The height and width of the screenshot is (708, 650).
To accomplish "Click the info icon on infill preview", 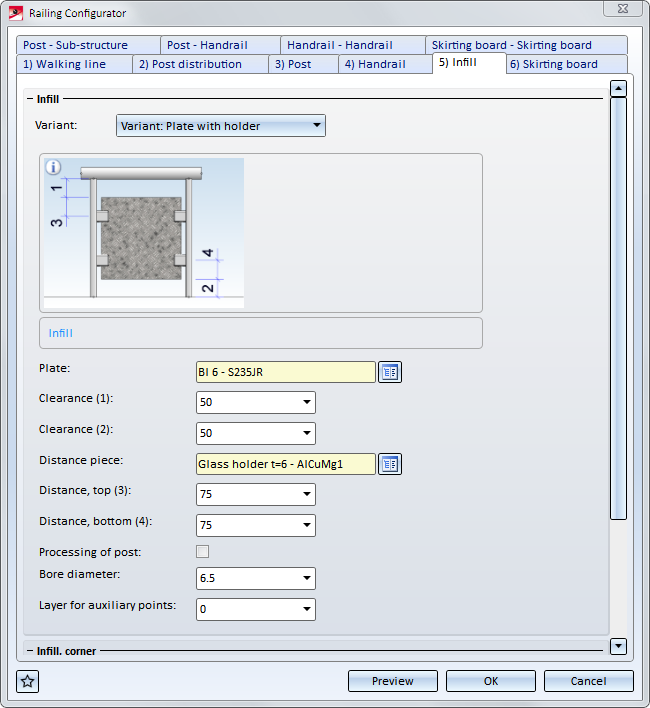I will pos(54,167).
